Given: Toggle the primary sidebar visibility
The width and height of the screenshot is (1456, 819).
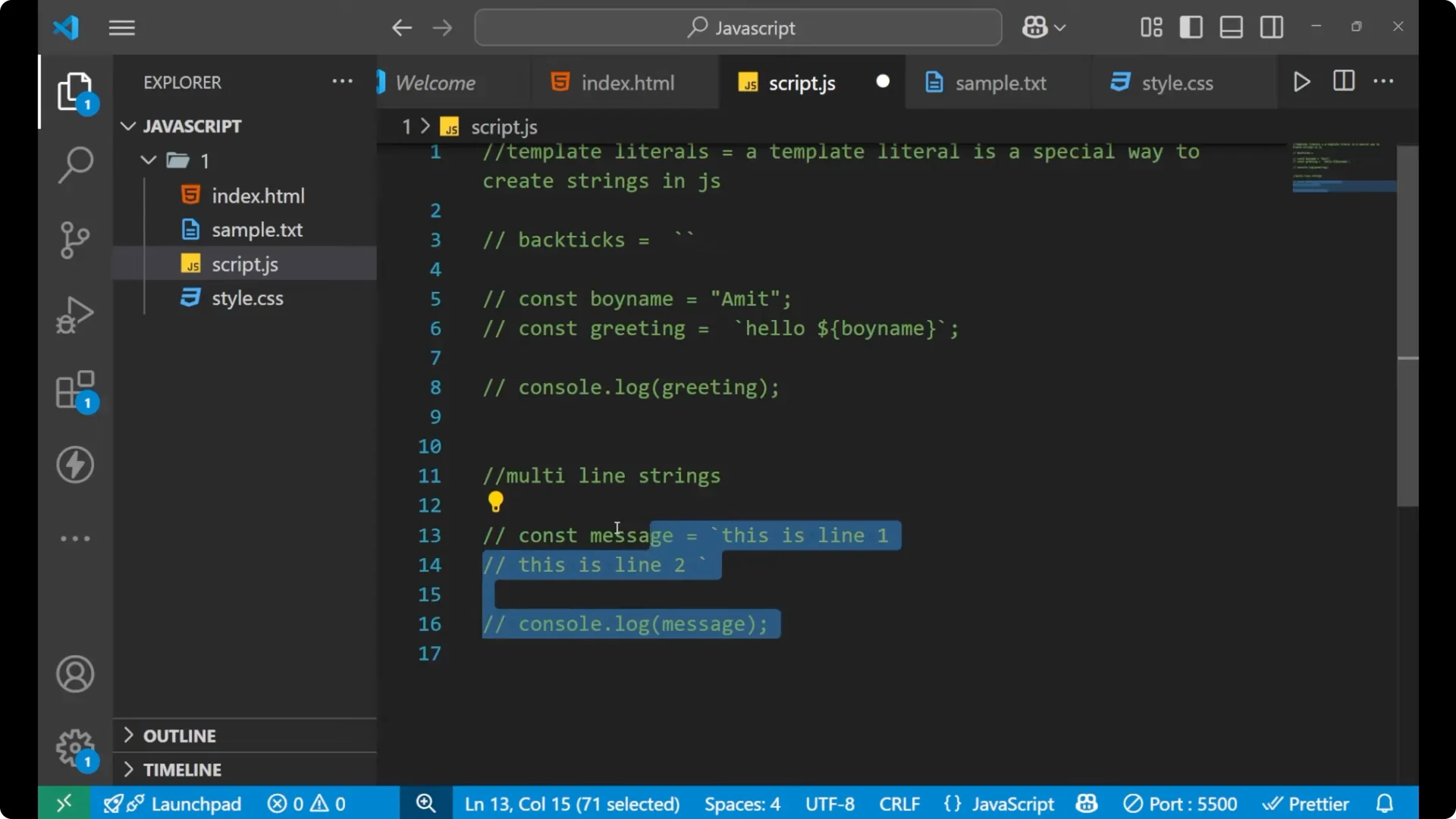Looking at the screenshot, I should click(x=1191, y=27).
